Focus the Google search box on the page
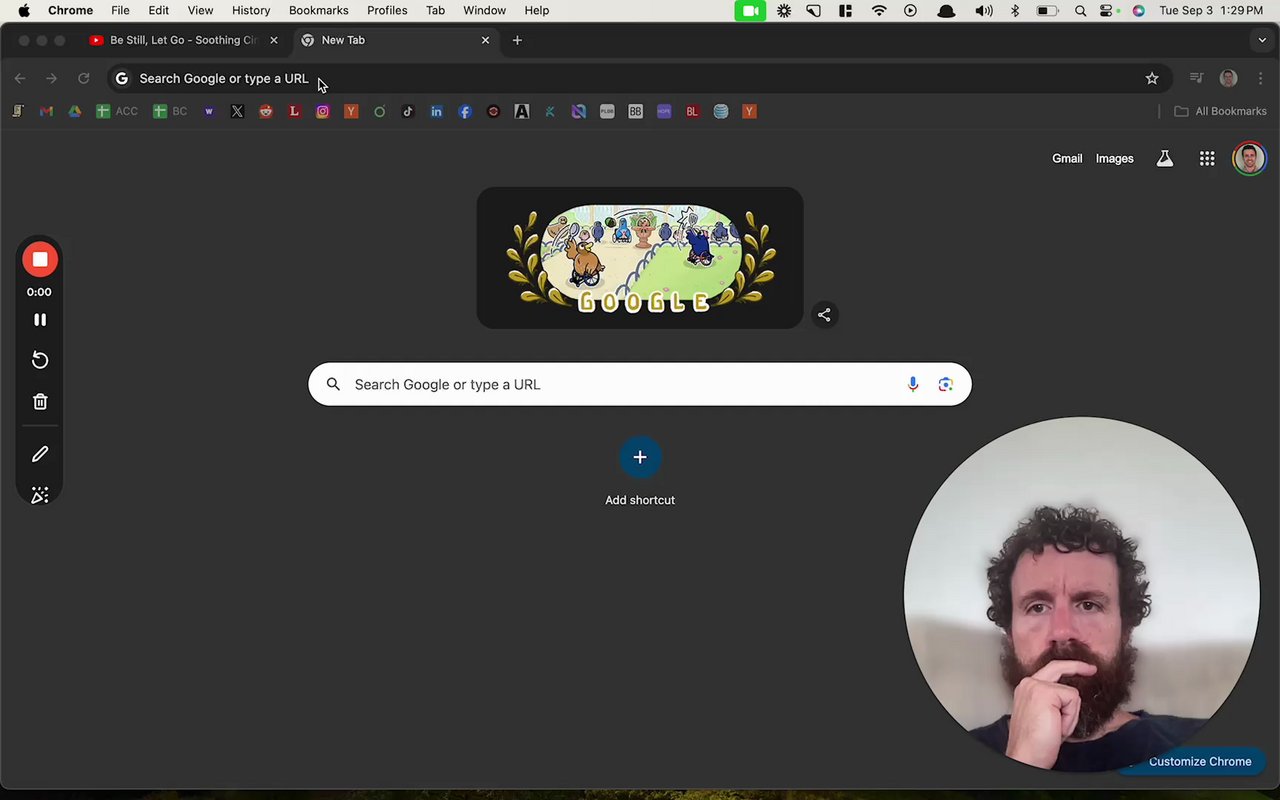Screen dimensions: 1280x800 click(640, 384)
